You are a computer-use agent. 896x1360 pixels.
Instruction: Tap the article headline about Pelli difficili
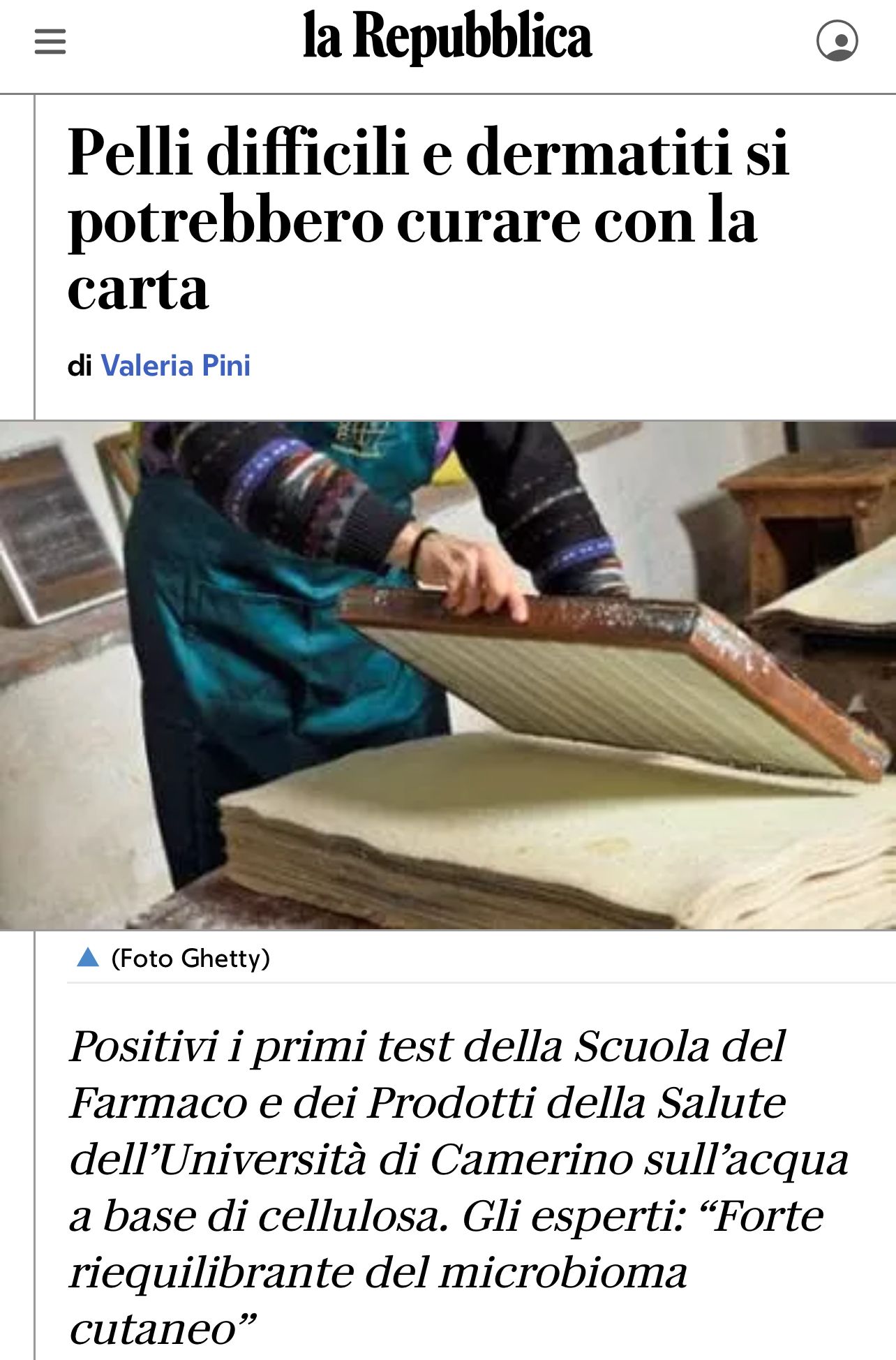[x=428, y=219]
